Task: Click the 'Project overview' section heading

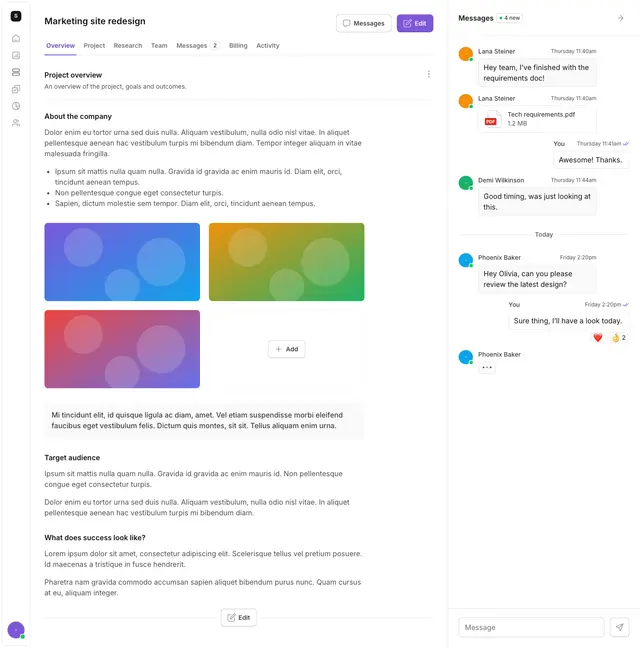Action: click(73, 75)
